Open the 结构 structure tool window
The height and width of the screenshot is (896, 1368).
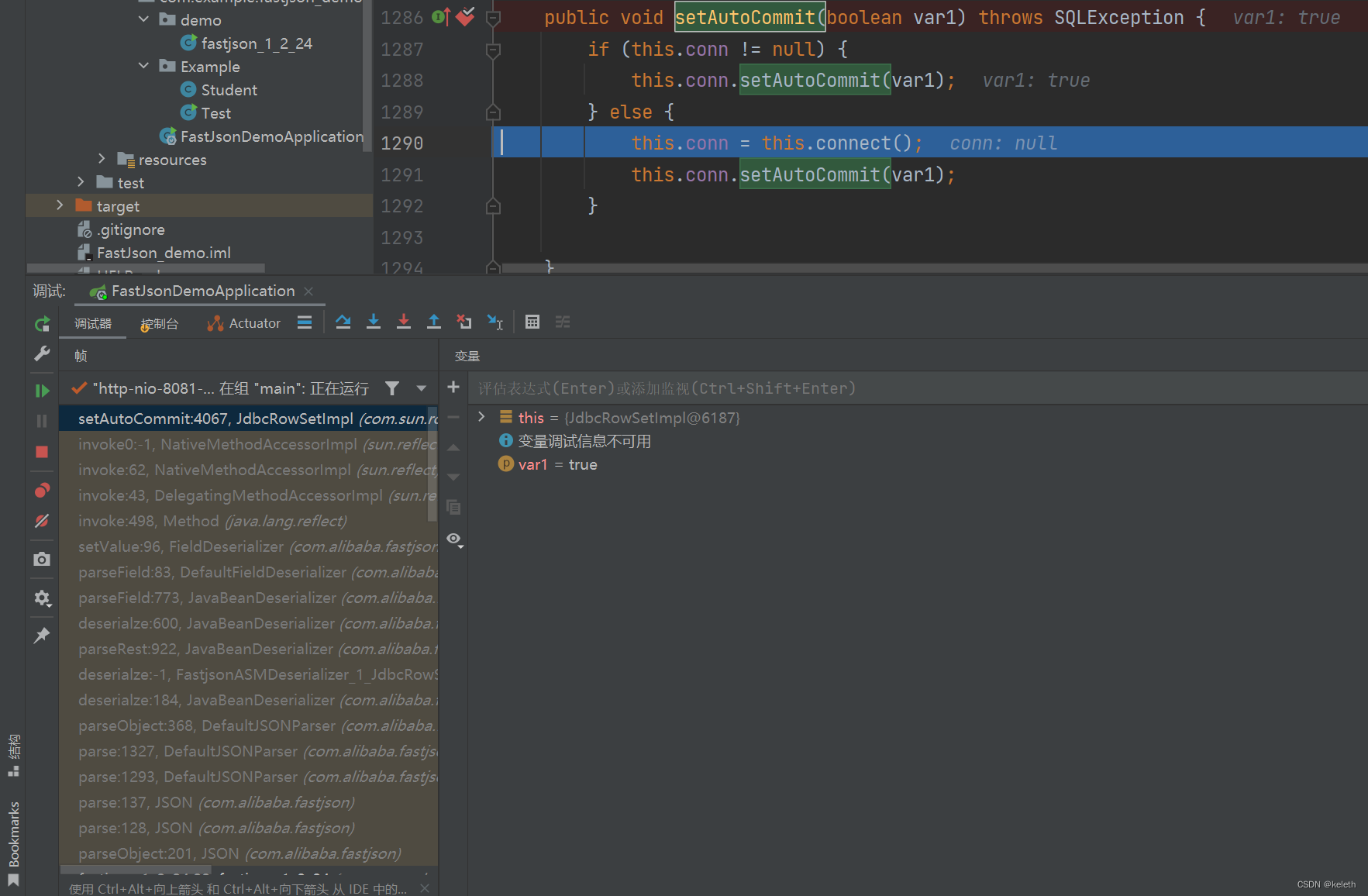[x=13, y=755]
